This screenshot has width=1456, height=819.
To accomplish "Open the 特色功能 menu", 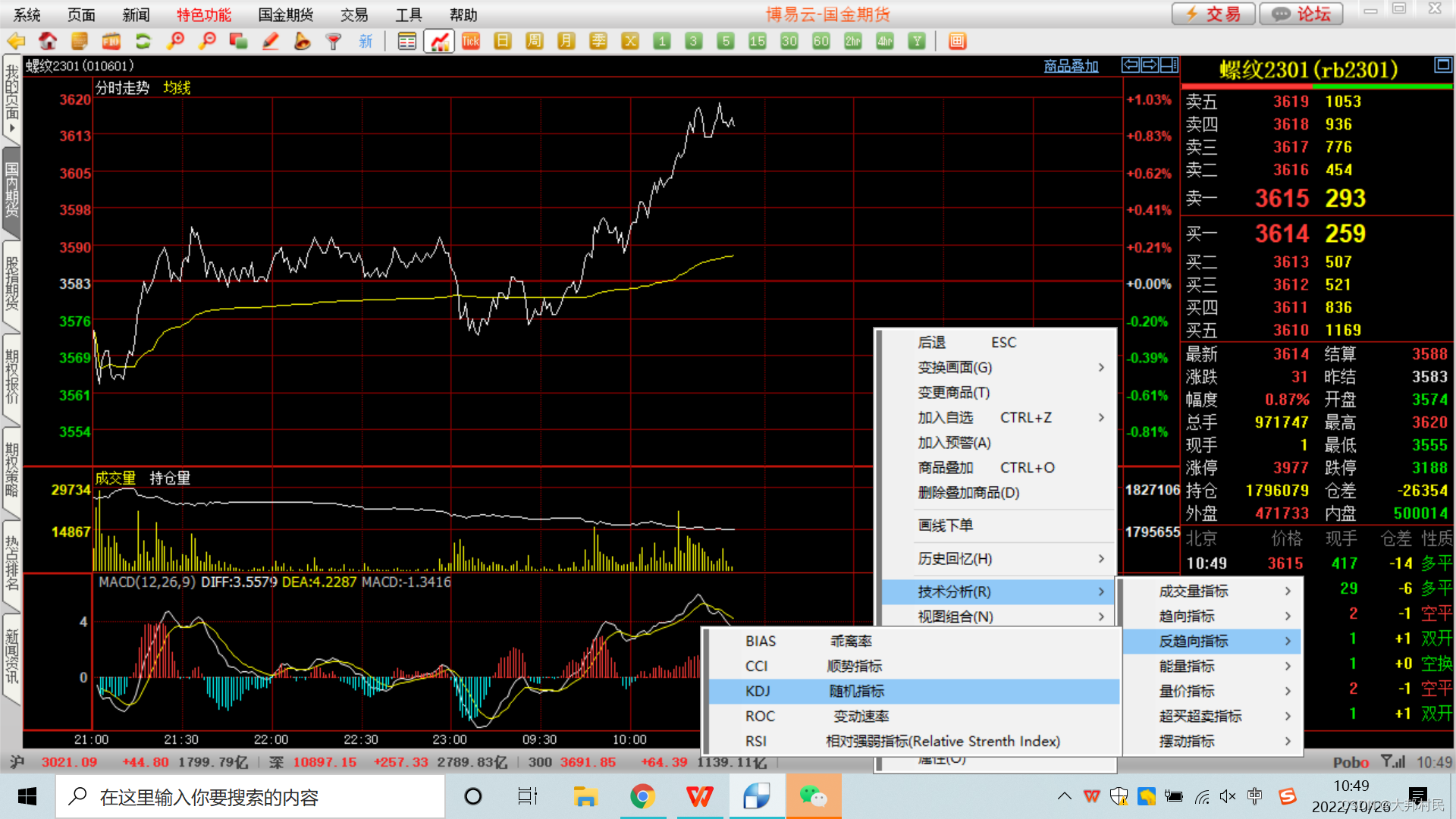I will coord(203,14).
